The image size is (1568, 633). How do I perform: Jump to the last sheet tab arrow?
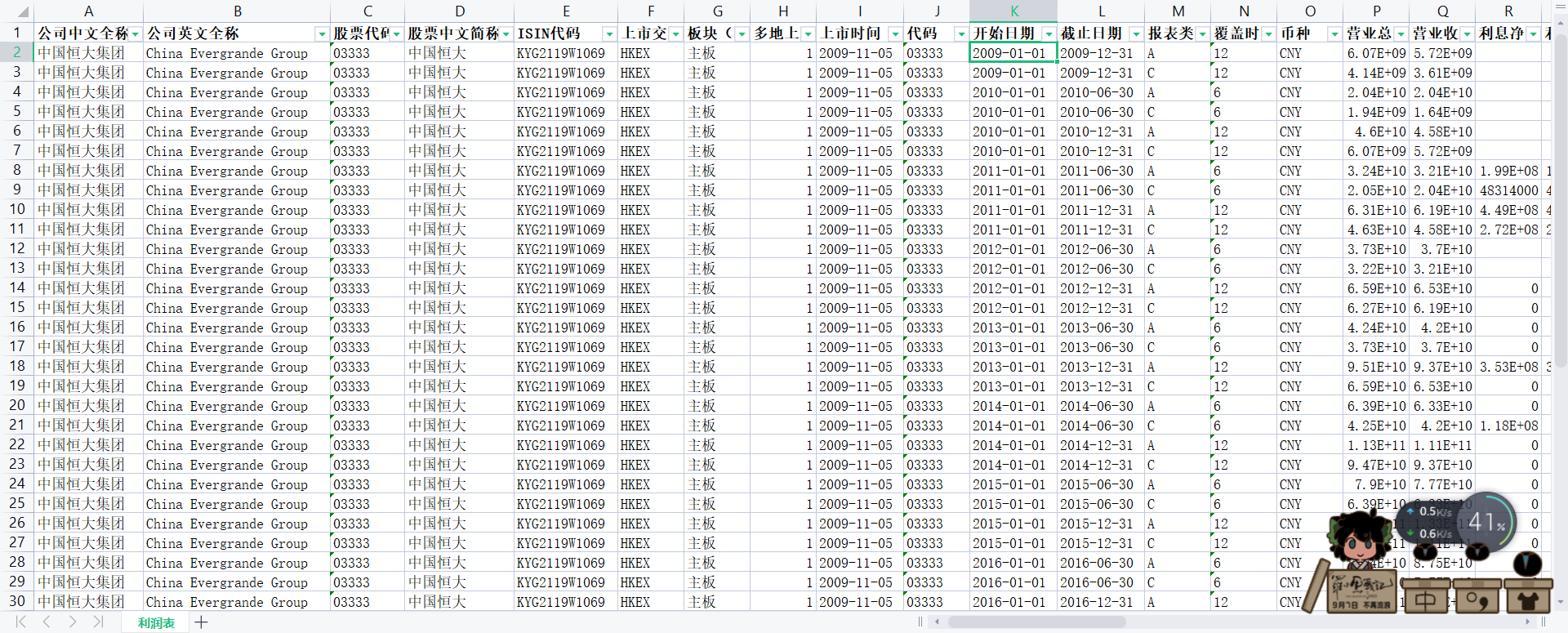98,622
